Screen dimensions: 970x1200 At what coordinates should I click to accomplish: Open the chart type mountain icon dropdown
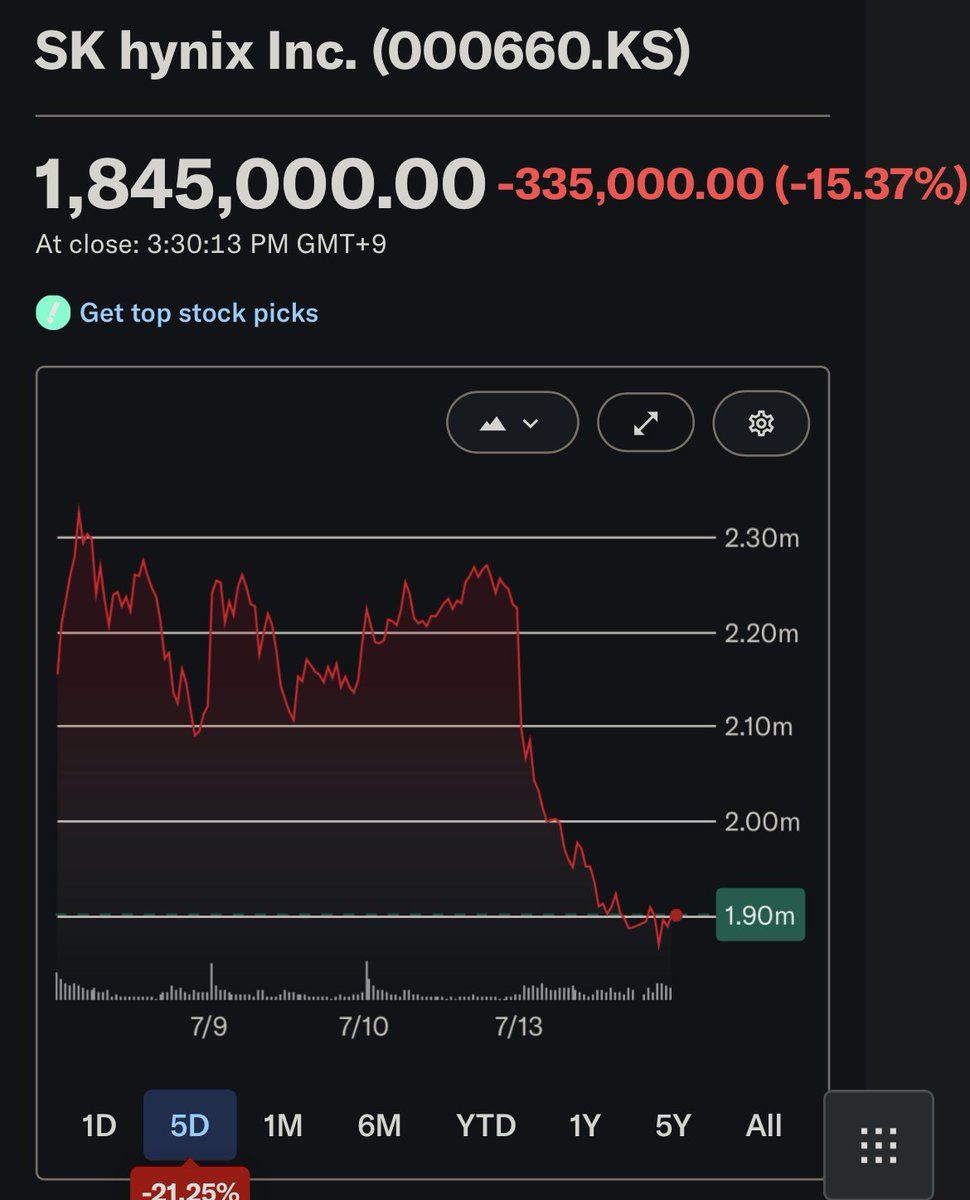pyautogui.click(x=512, y=423)
